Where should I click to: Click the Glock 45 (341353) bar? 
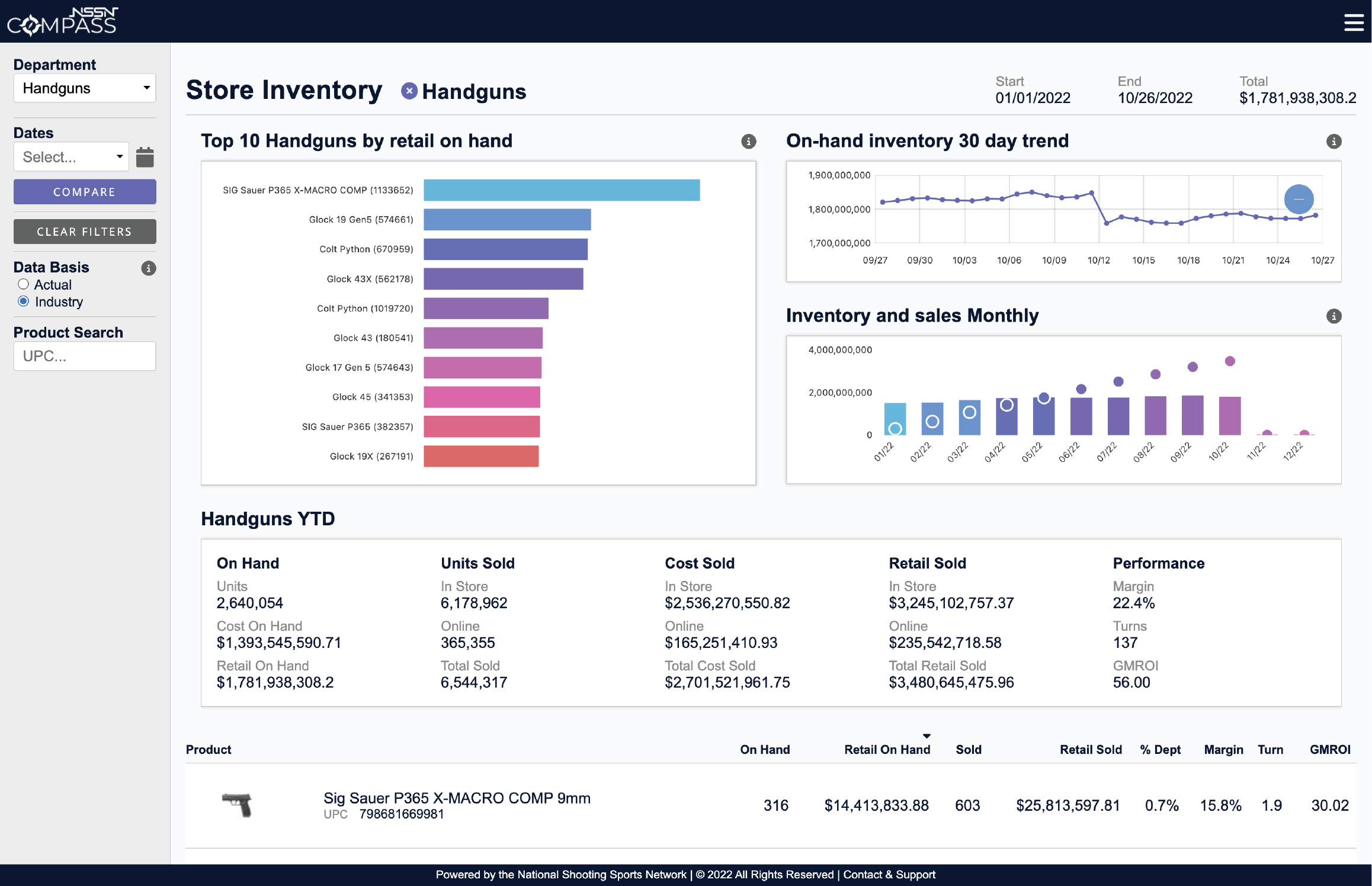pos(482,397)
